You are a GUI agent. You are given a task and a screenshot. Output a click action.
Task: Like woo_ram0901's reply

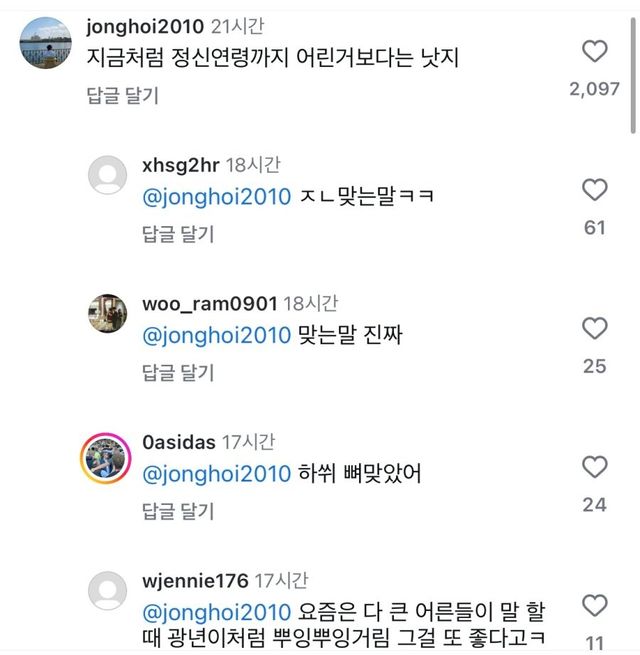point(594,328)
